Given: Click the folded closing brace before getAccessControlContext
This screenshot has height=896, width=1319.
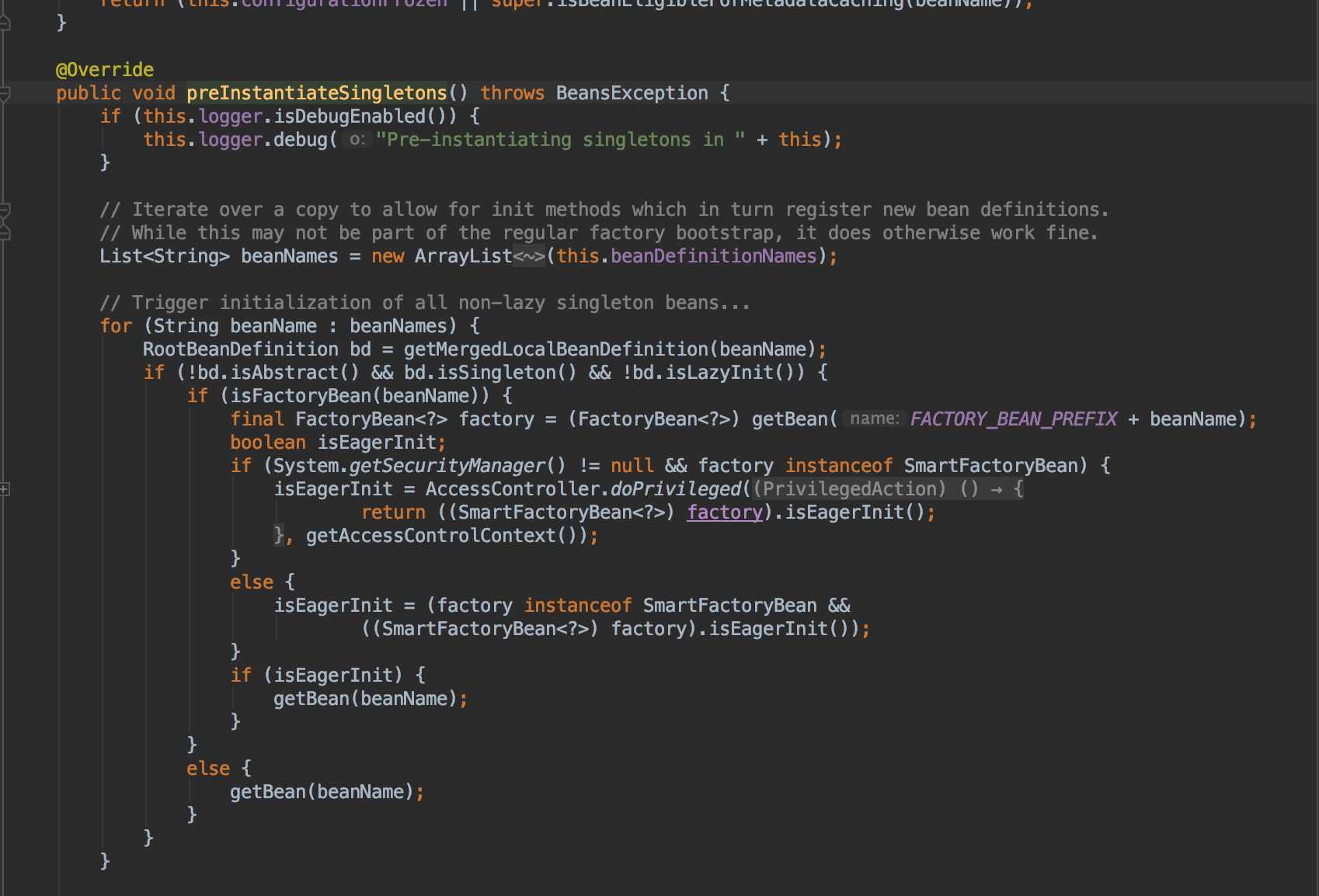Looking at the screenshot, I should click(279, 536).
